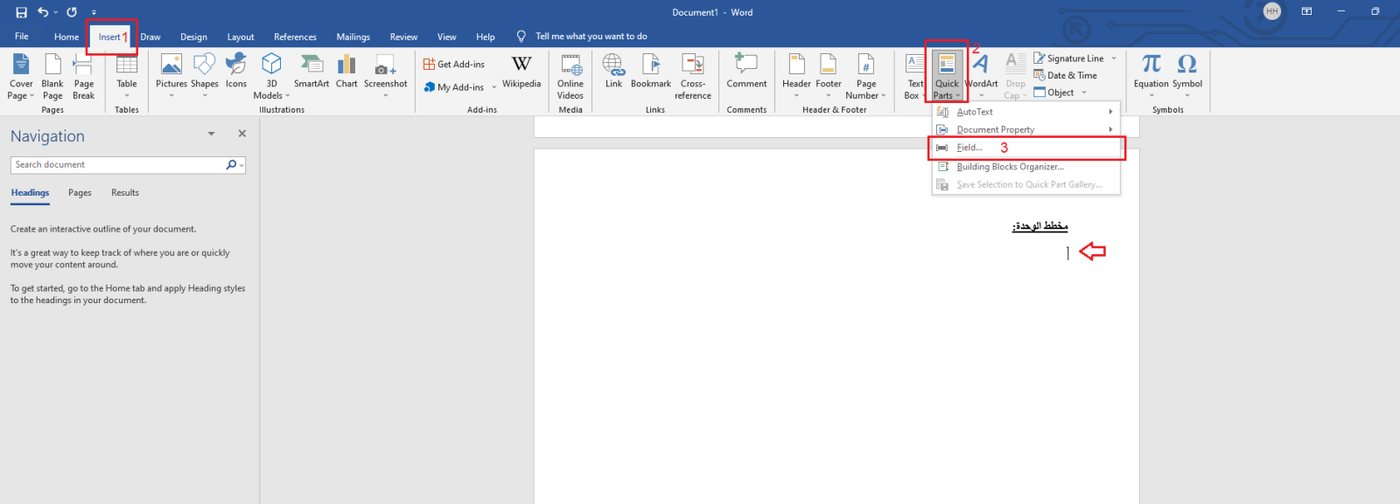Insert a SmartArt graphic

[311, 72]
